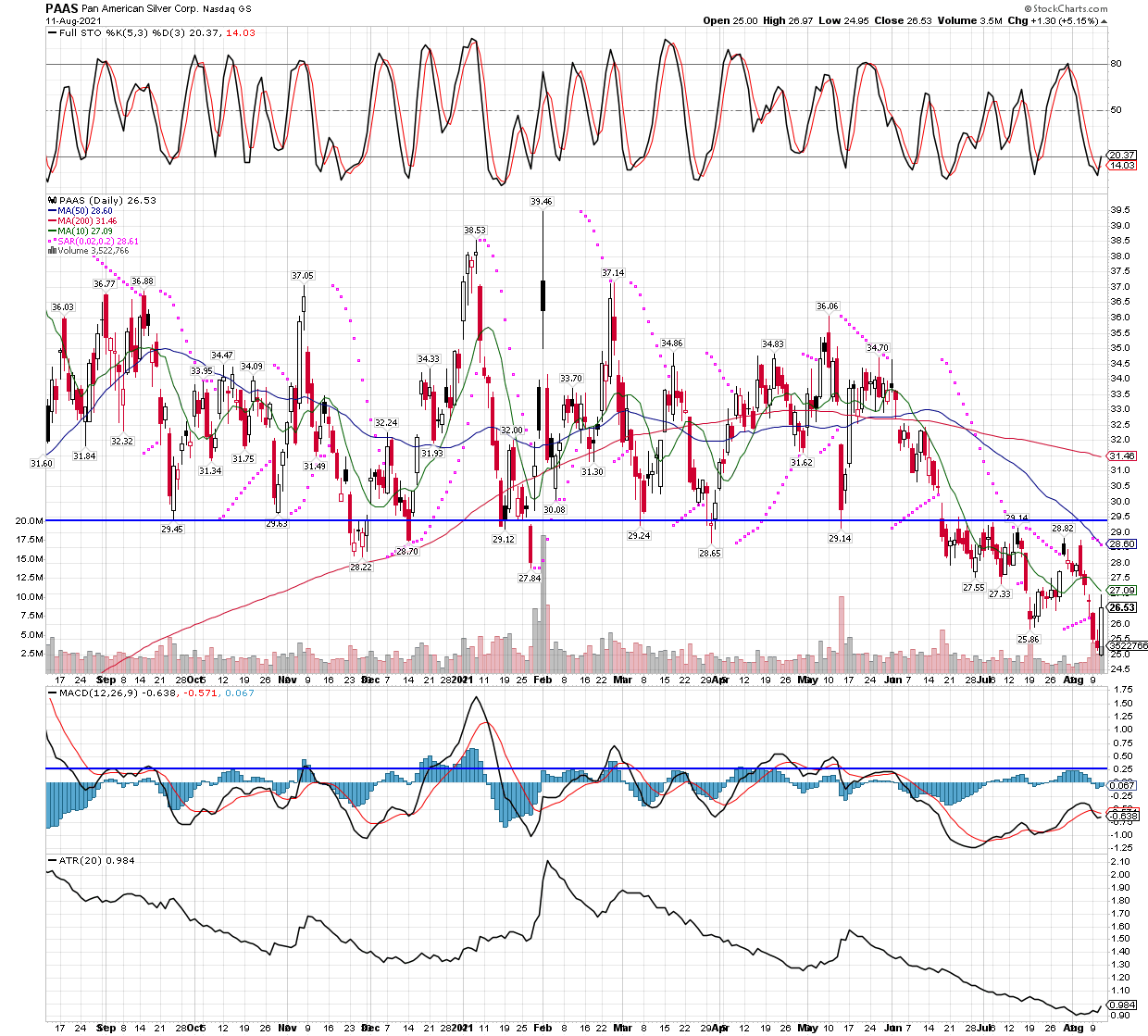
Task: Click the 31.60 low price label
Action: click(42, 464)
